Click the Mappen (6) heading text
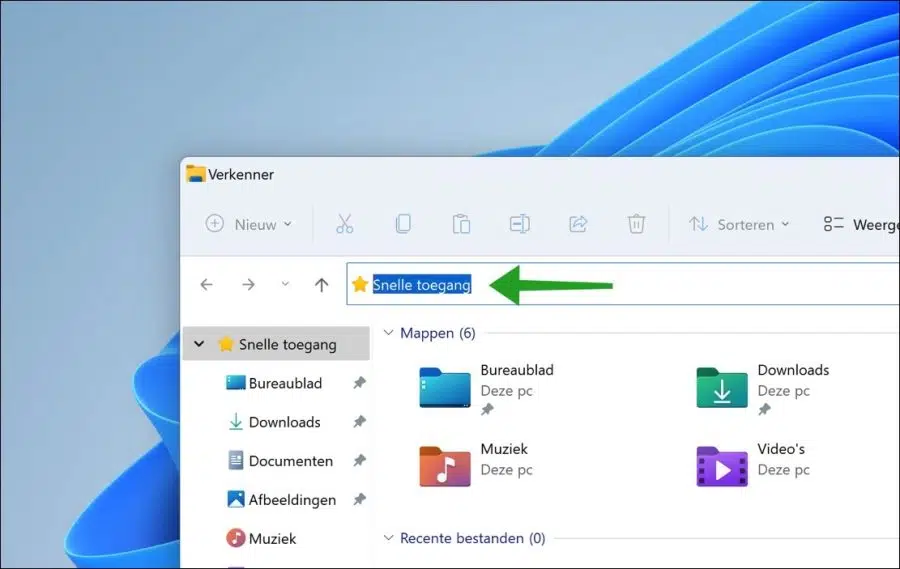 [438, 333]
